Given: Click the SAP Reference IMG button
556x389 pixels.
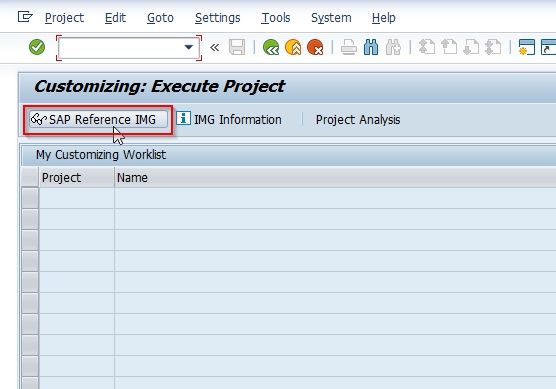Looking at the screenshot, I should coord(98,120).
